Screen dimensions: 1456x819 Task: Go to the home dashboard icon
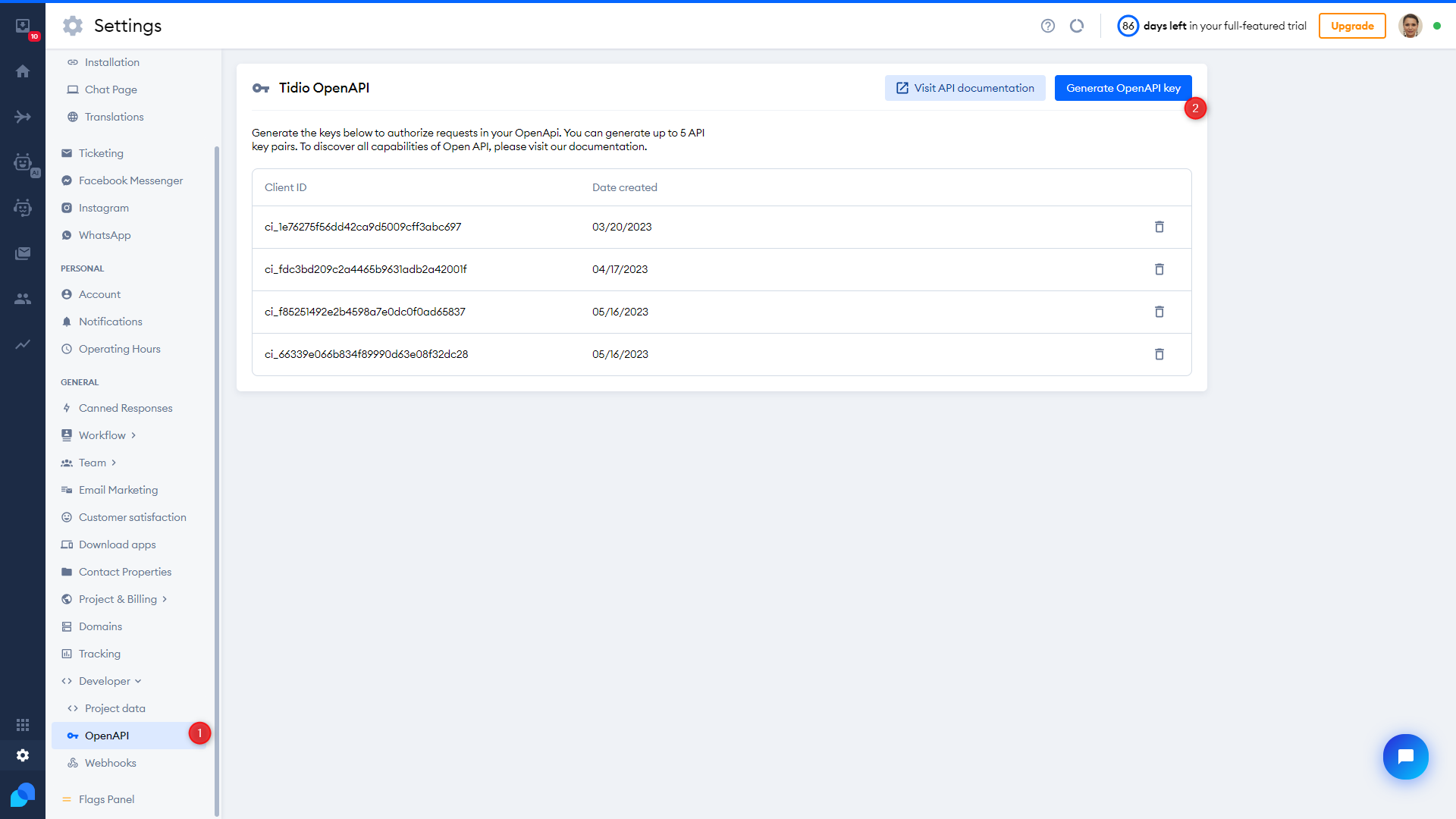23,71
